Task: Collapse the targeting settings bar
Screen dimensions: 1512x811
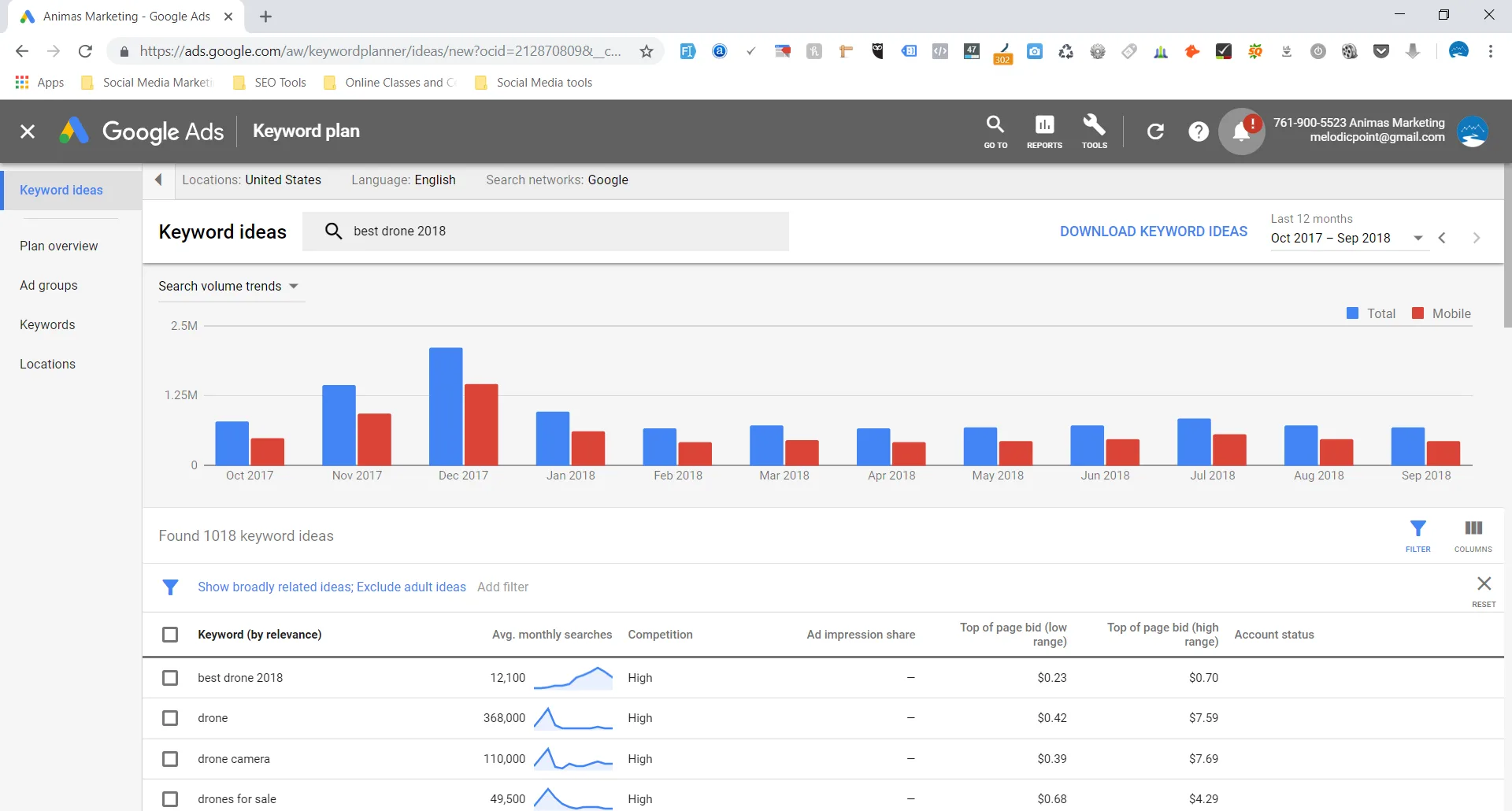Action: tap(158, 180)
